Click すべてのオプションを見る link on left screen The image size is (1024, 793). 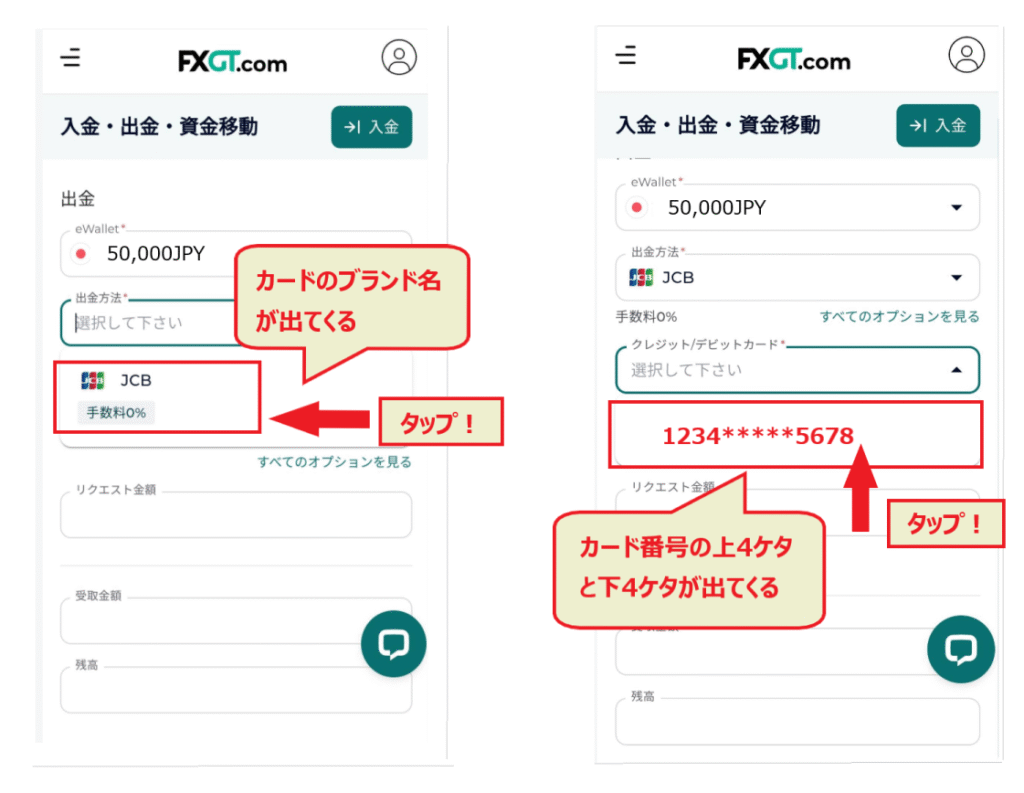coord(334,462)
